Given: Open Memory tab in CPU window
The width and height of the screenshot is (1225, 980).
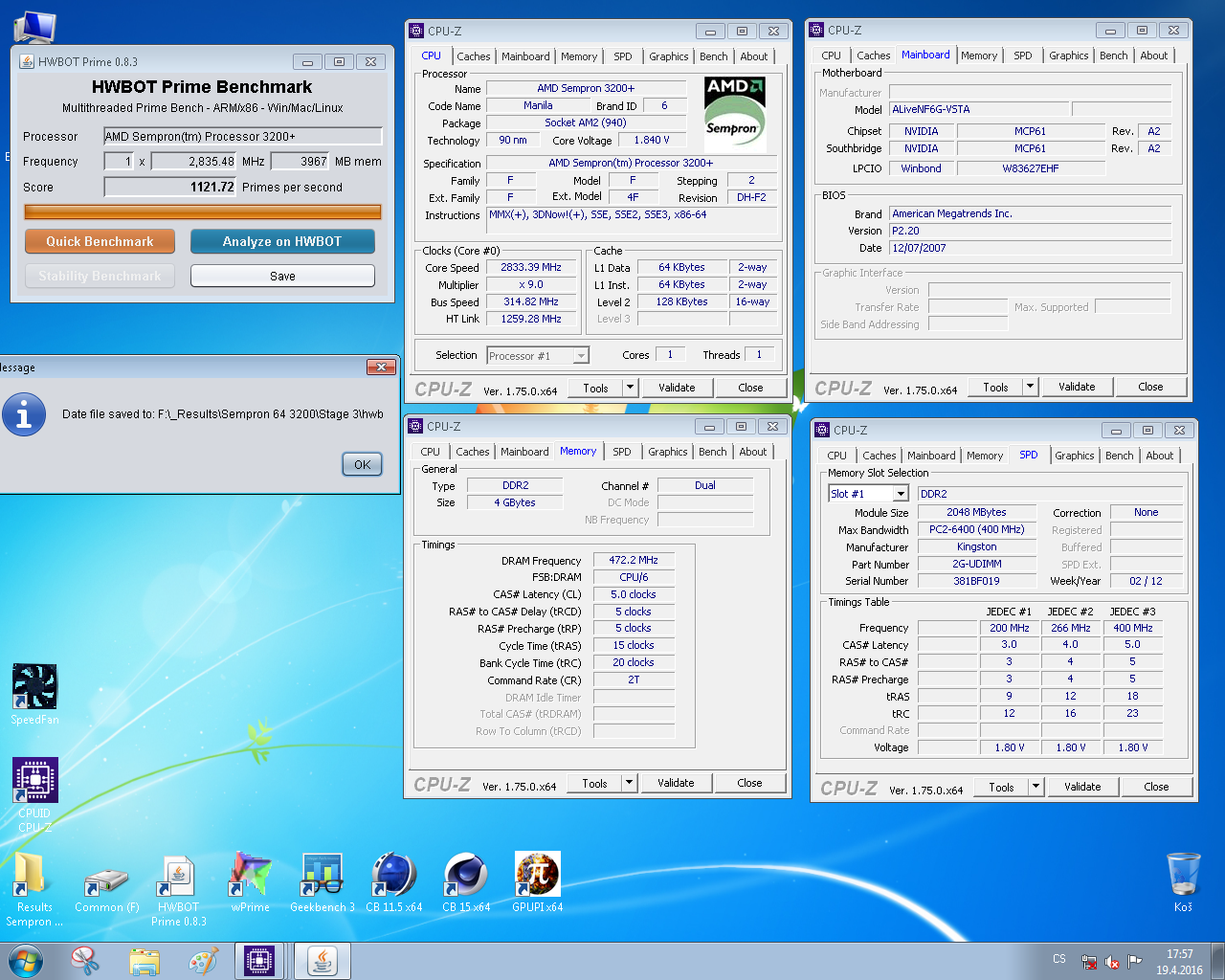Looking at the screenshot, I should (579, 56).
